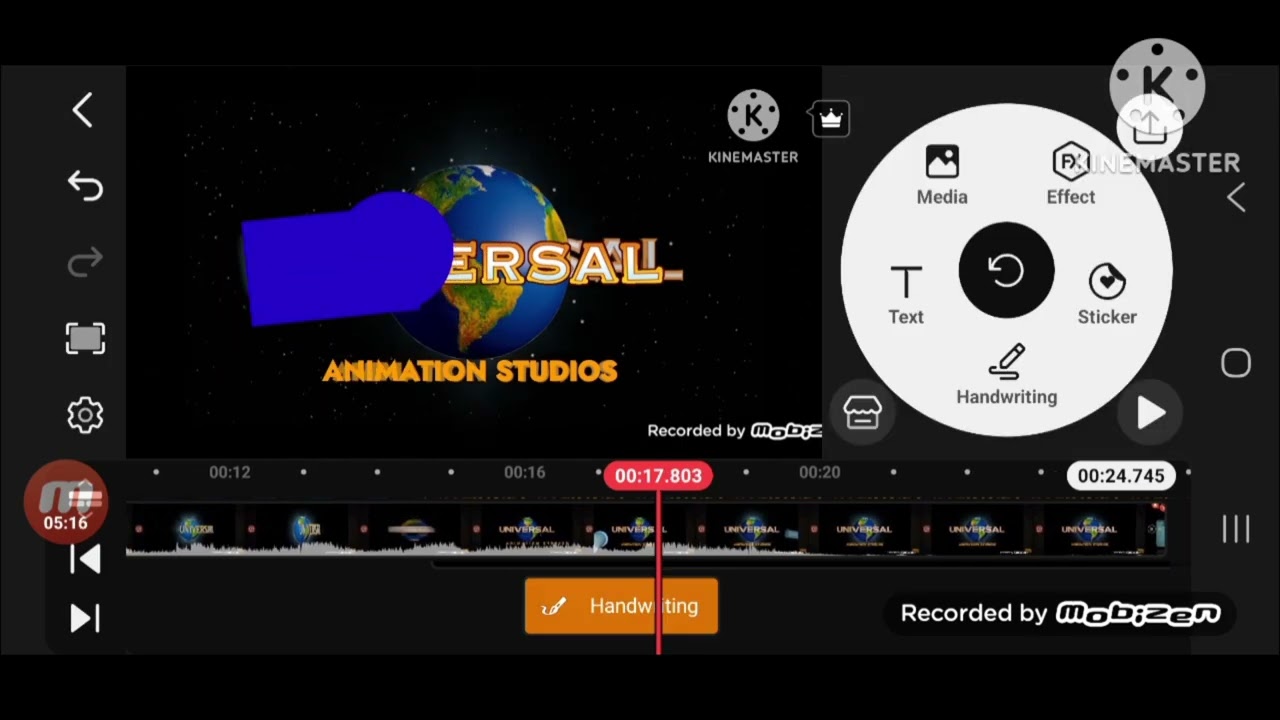Screen dimensions: 1280x720
Task: Add a Handwriting layer from the wheel
Action: click(1006, 376)
